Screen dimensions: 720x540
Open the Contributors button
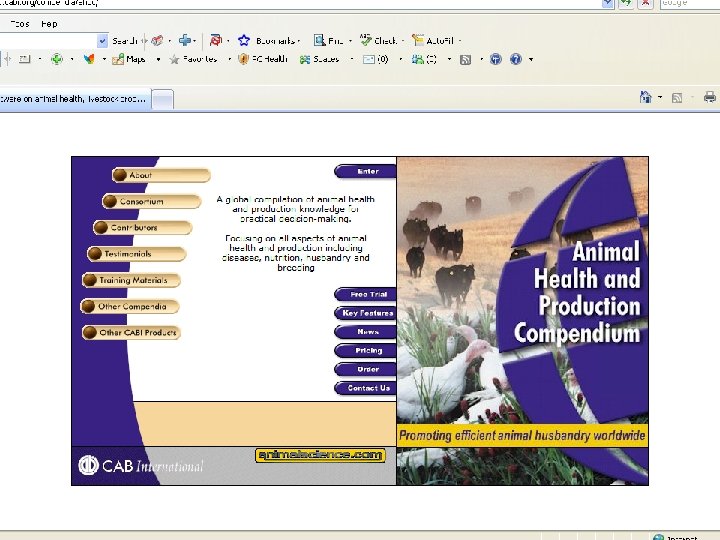point(142,227)
